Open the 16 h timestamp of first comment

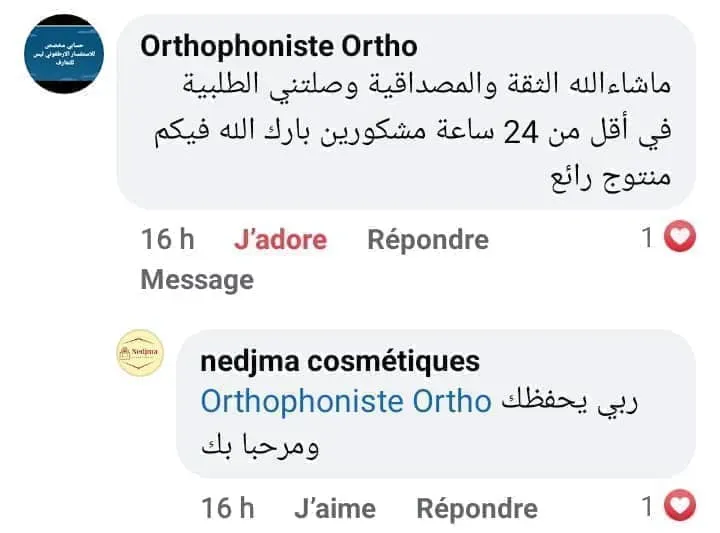tap(168, 239)
